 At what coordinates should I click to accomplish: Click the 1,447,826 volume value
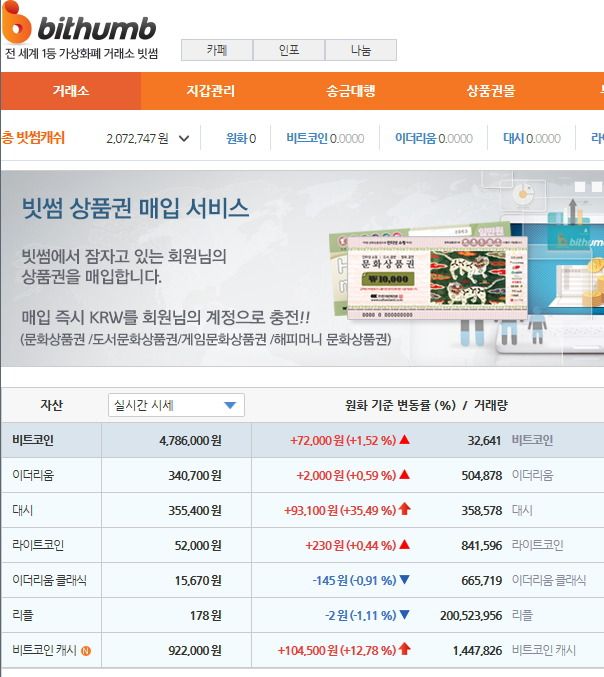(x=477, y=650)
